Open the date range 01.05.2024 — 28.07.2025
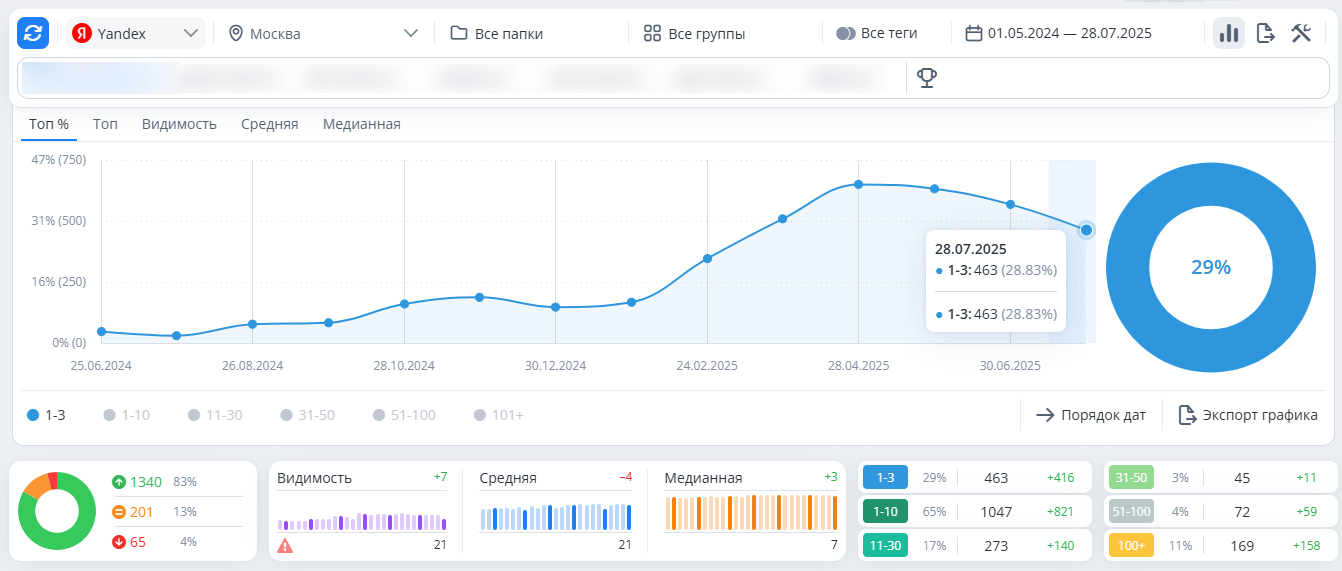Screen dimensions: 1342x571 [x=1058, y=33]
